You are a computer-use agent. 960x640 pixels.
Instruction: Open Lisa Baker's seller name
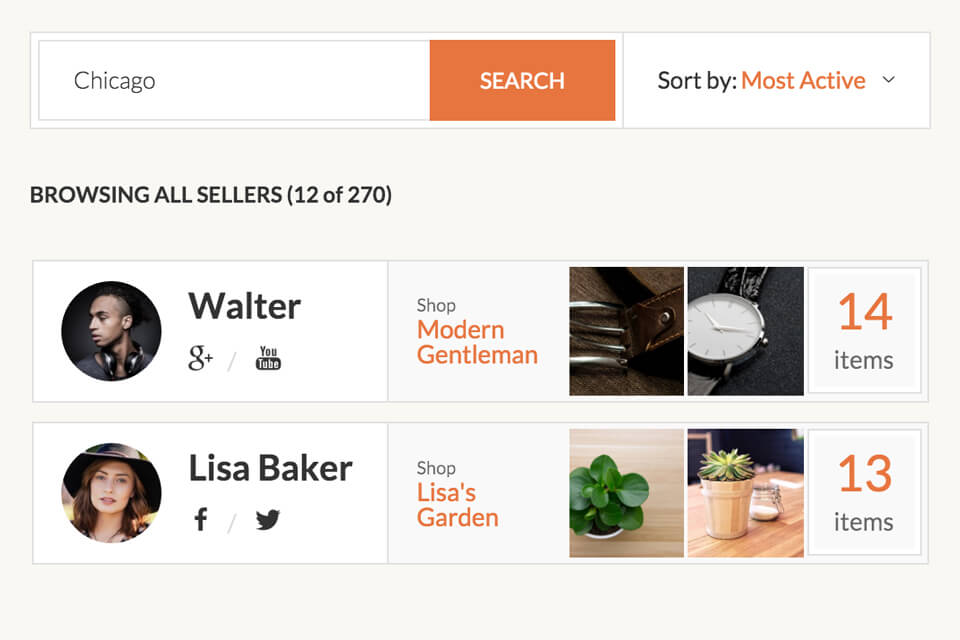pyautogui.click(x=270, y=468)
